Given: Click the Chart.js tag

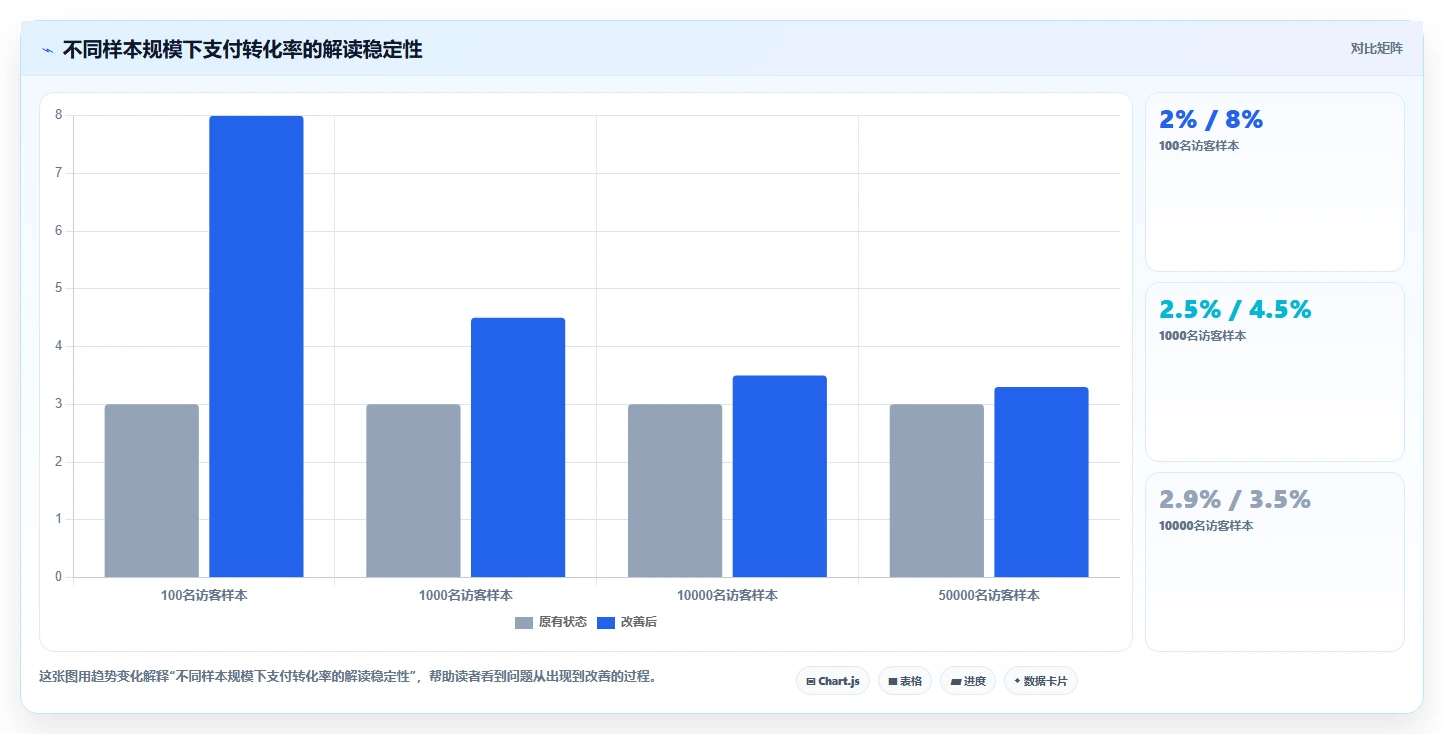Looking at the screenshot, I should [x=833, y=681].
